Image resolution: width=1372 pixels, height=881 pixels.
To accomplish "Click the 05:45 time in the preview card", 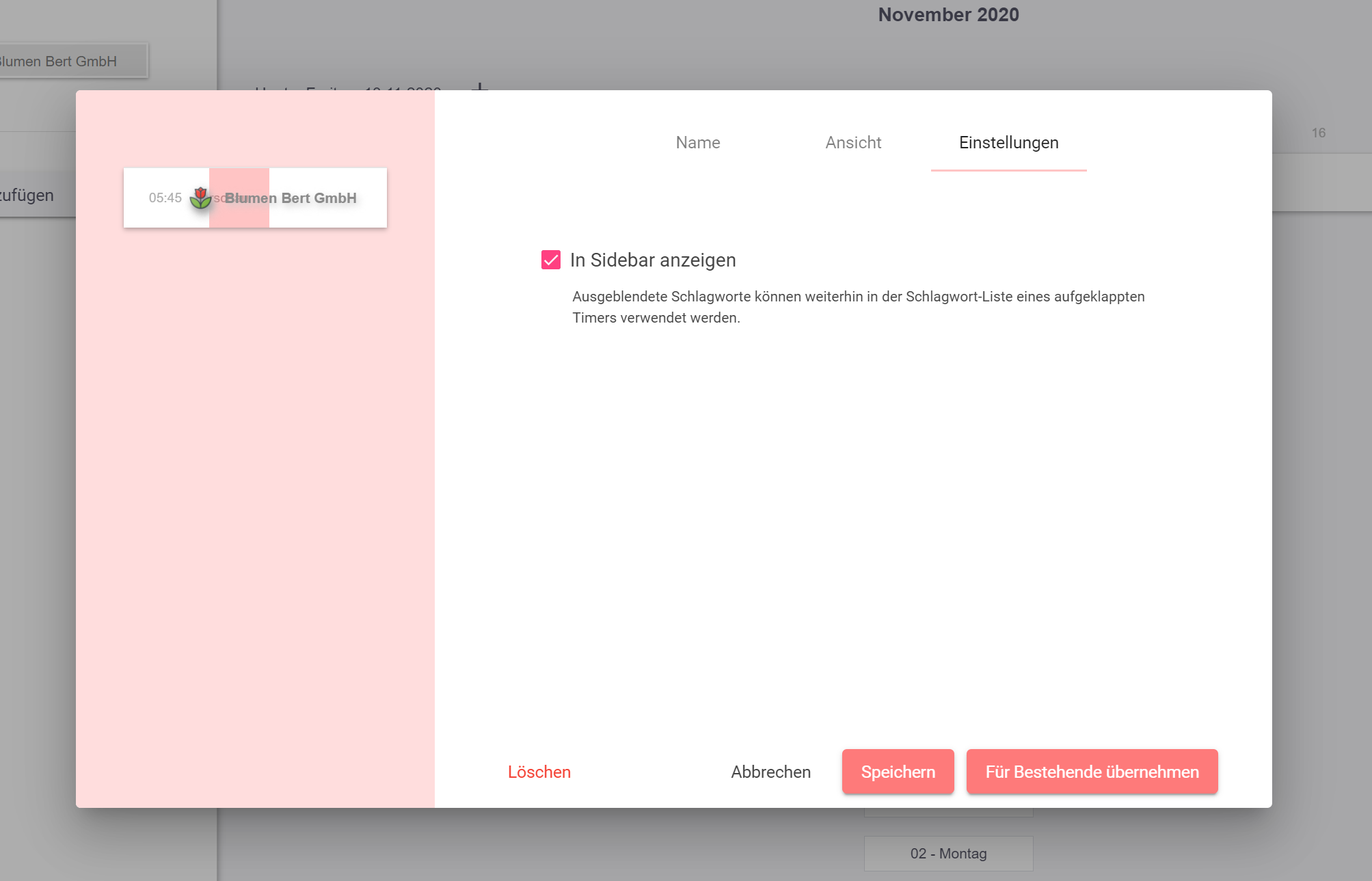I will (165, 198).
